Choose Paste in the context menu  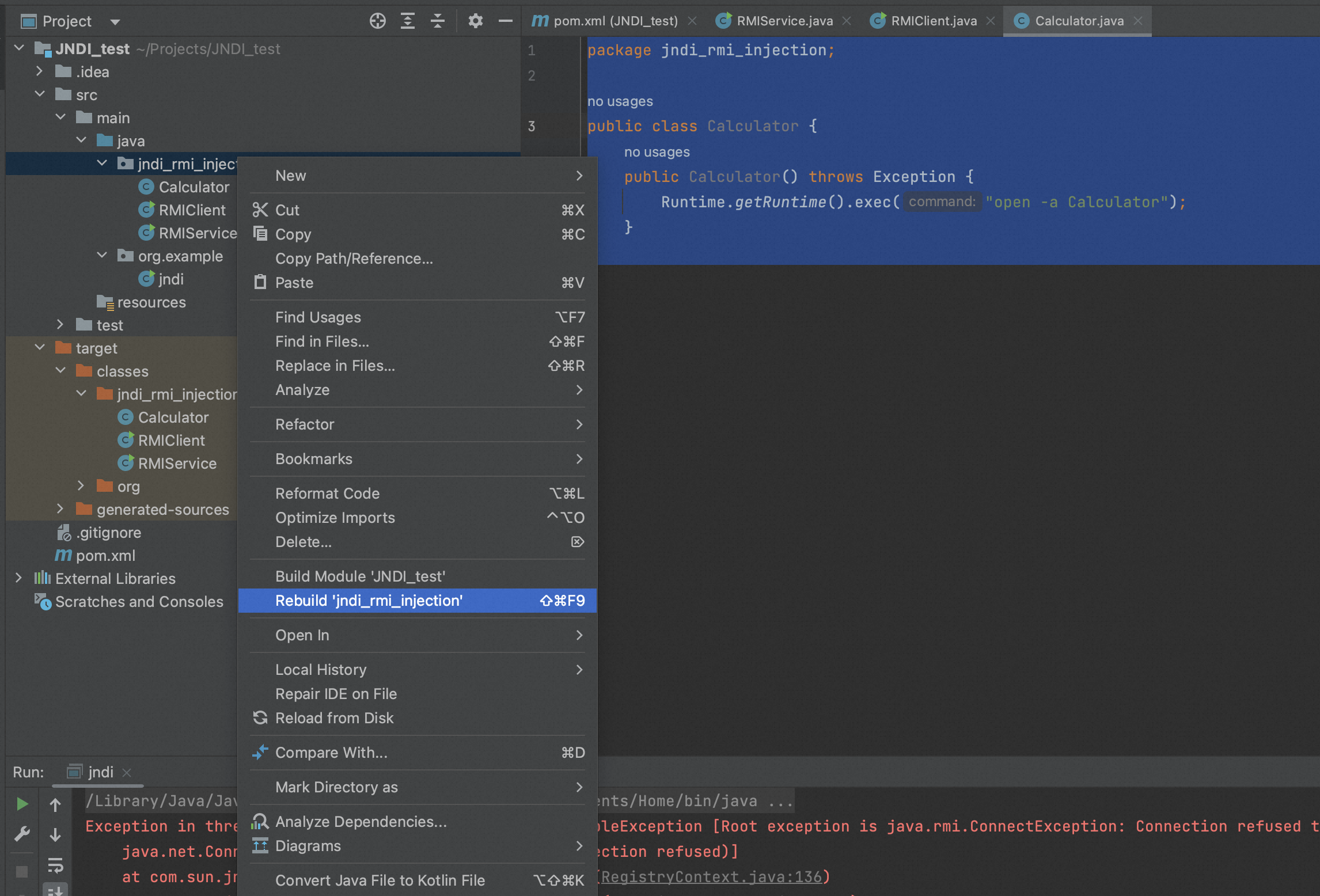[x=418, y=283]
